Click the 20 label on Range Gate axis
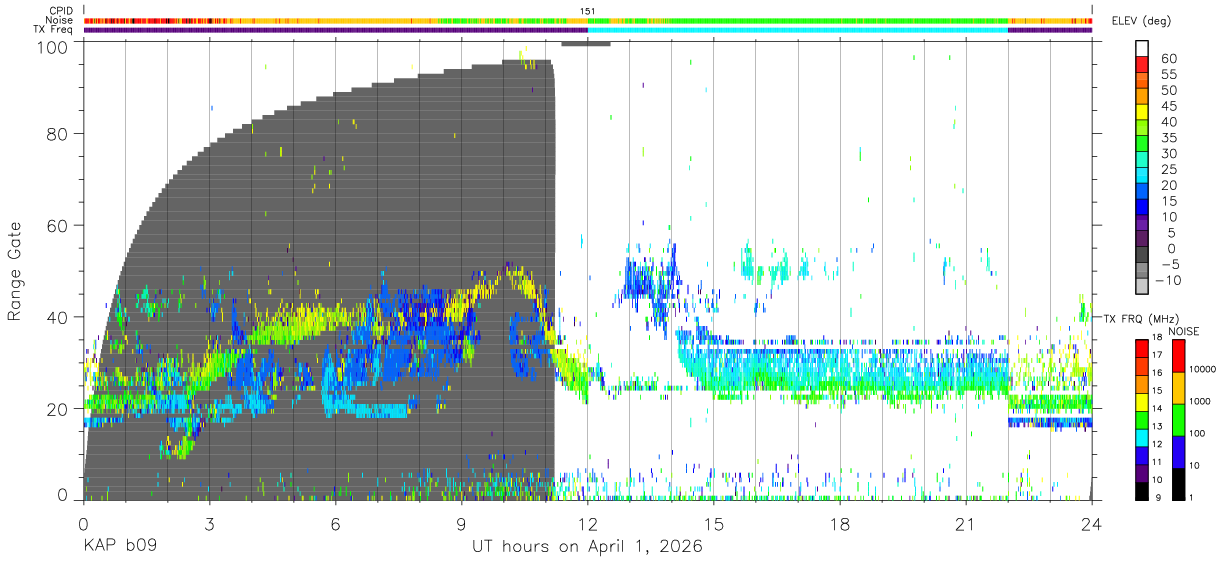The width and height of the screenshot is (1228, 567). pos(59,408)
